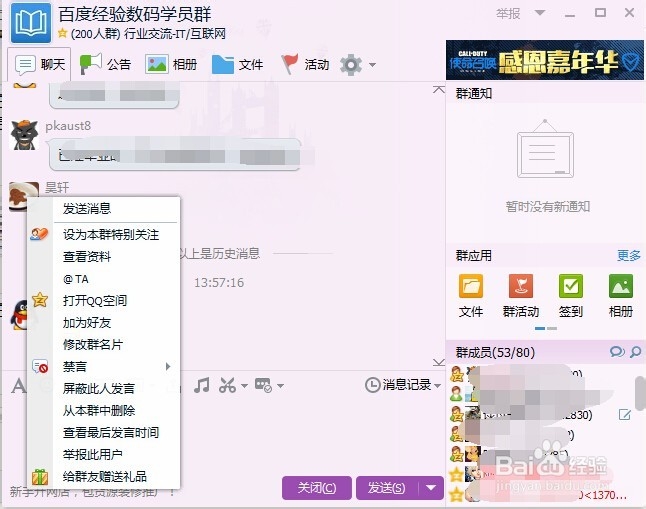Click the font A icon in input toolbar

(x=18, y=386)
